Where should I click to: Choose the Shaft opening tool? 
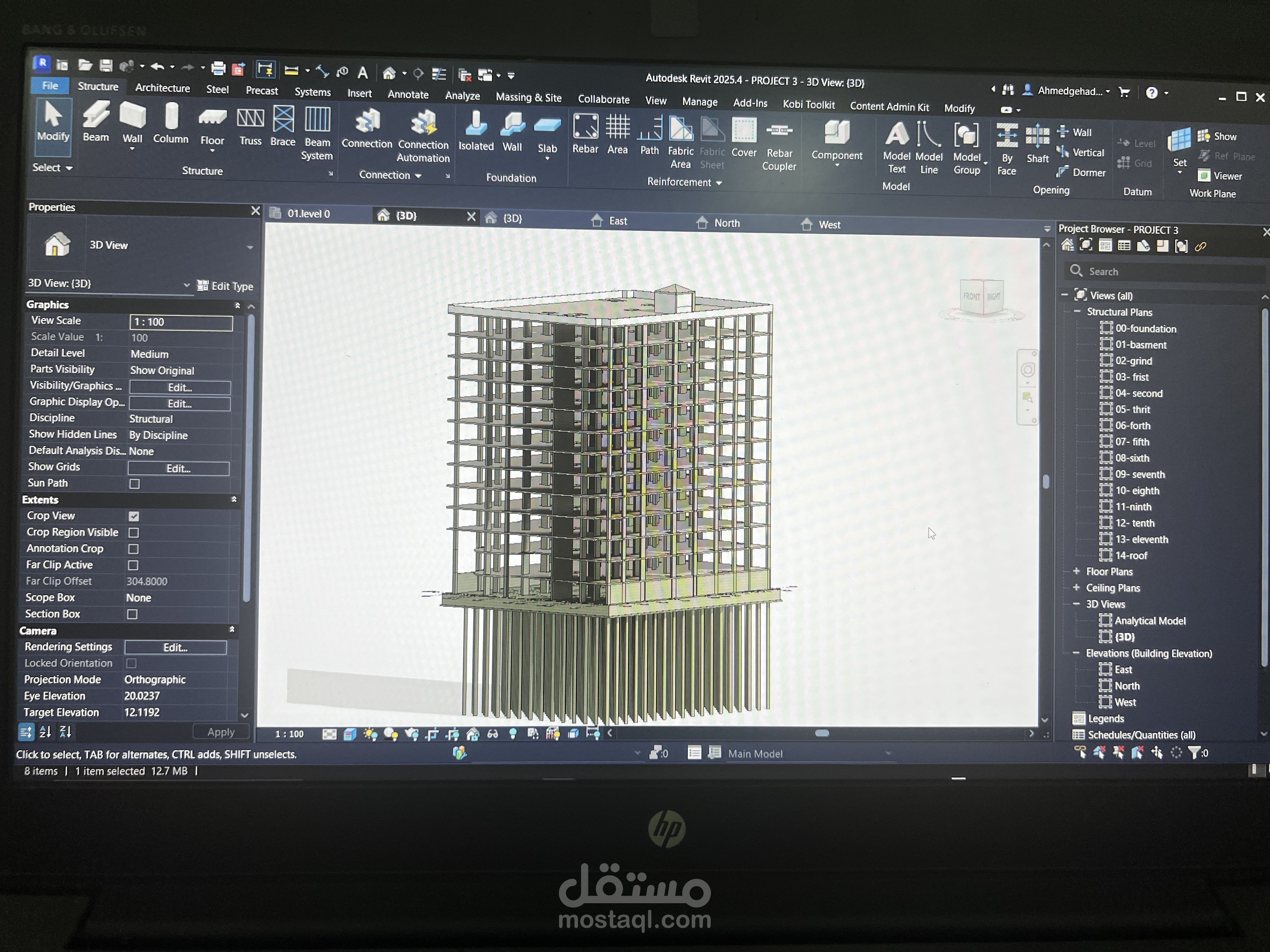coord(1038,144)
